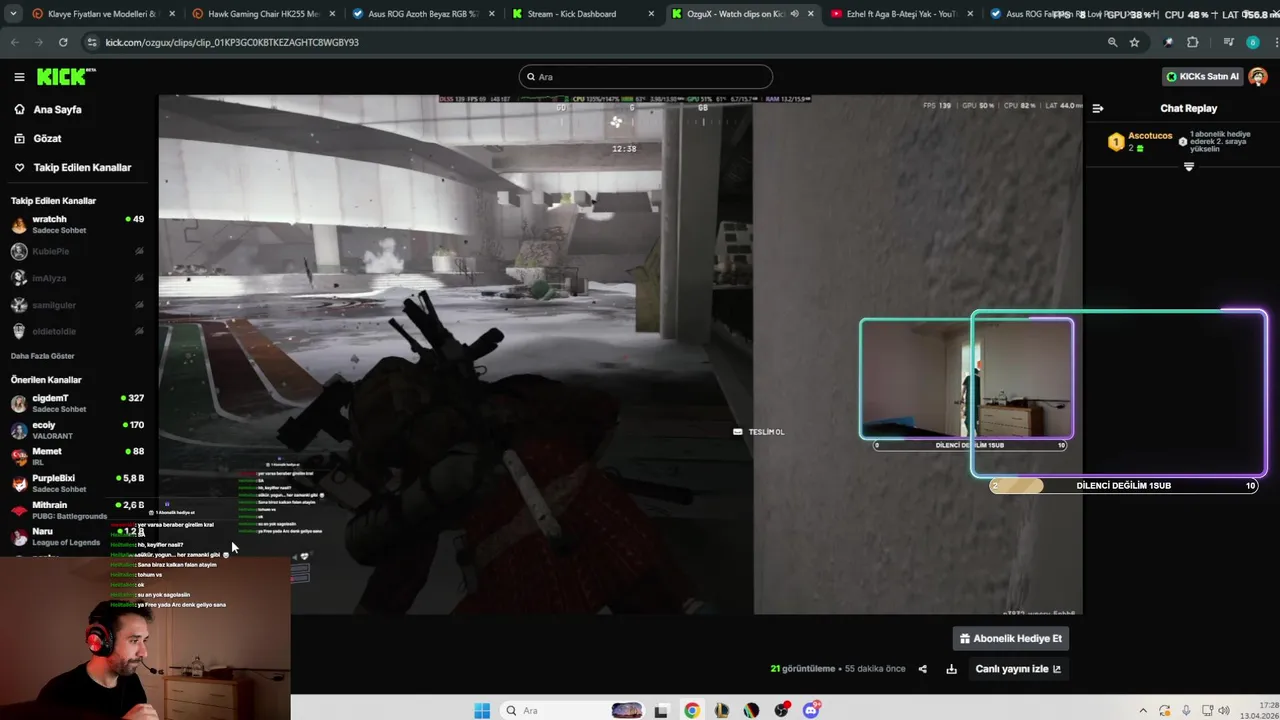Open Task View in taskbar

(x=661, y=711)
